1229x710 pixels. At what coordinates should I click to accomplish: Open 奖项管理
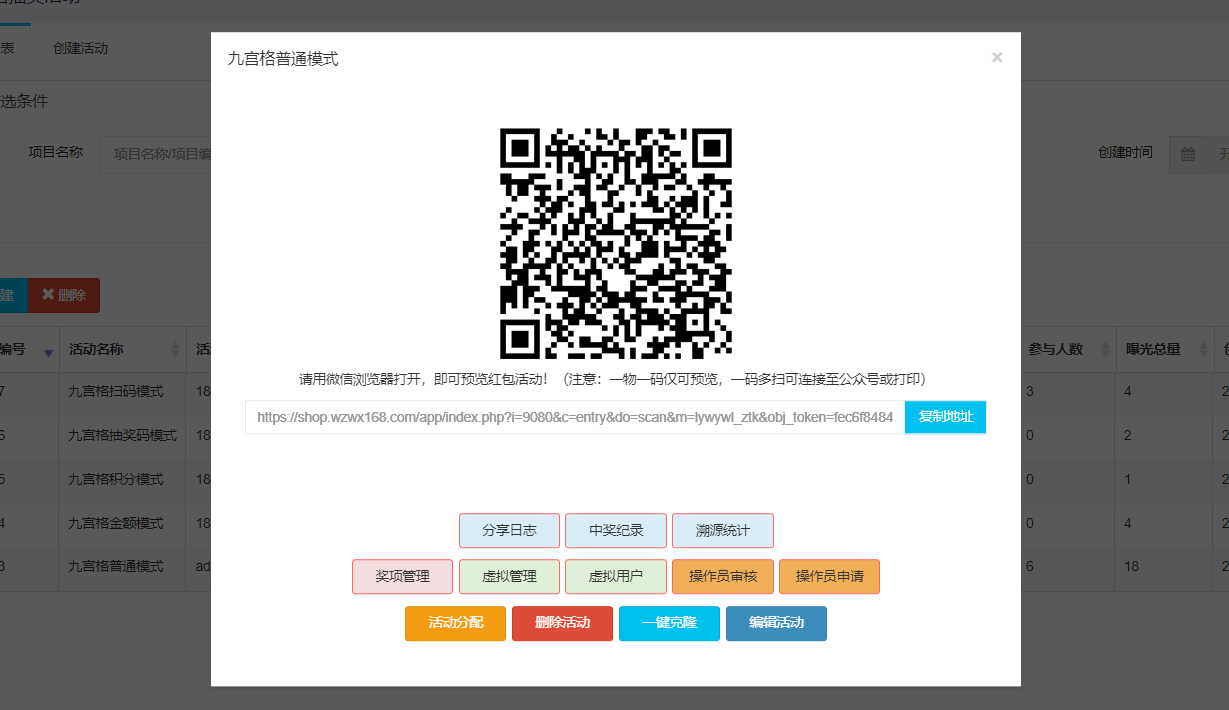(x=402, y=577)
